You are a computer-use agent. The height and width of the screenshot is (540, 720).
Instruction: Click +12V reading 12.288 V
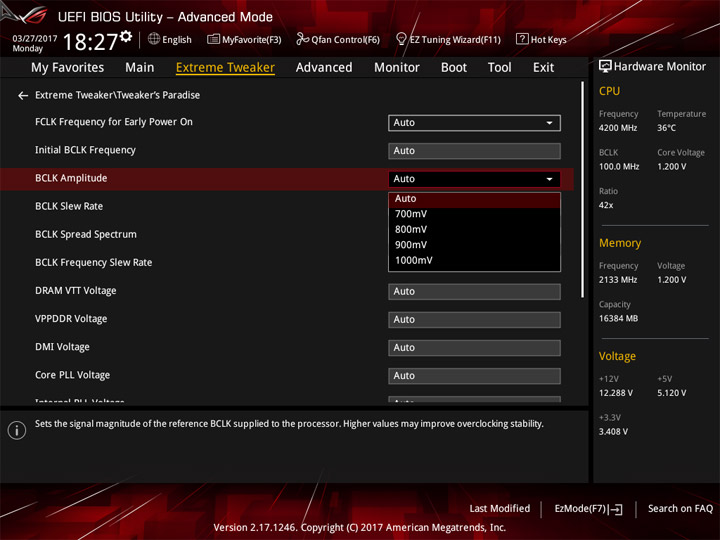coord(616,393)
